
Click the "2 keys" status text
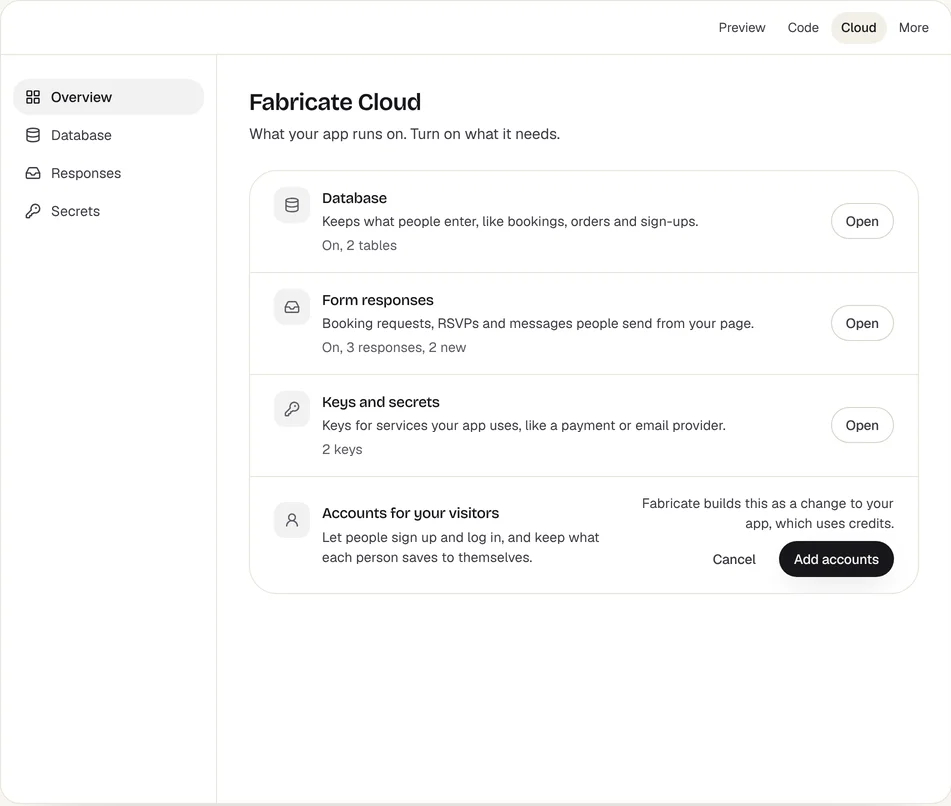click(x=342, y=449)
